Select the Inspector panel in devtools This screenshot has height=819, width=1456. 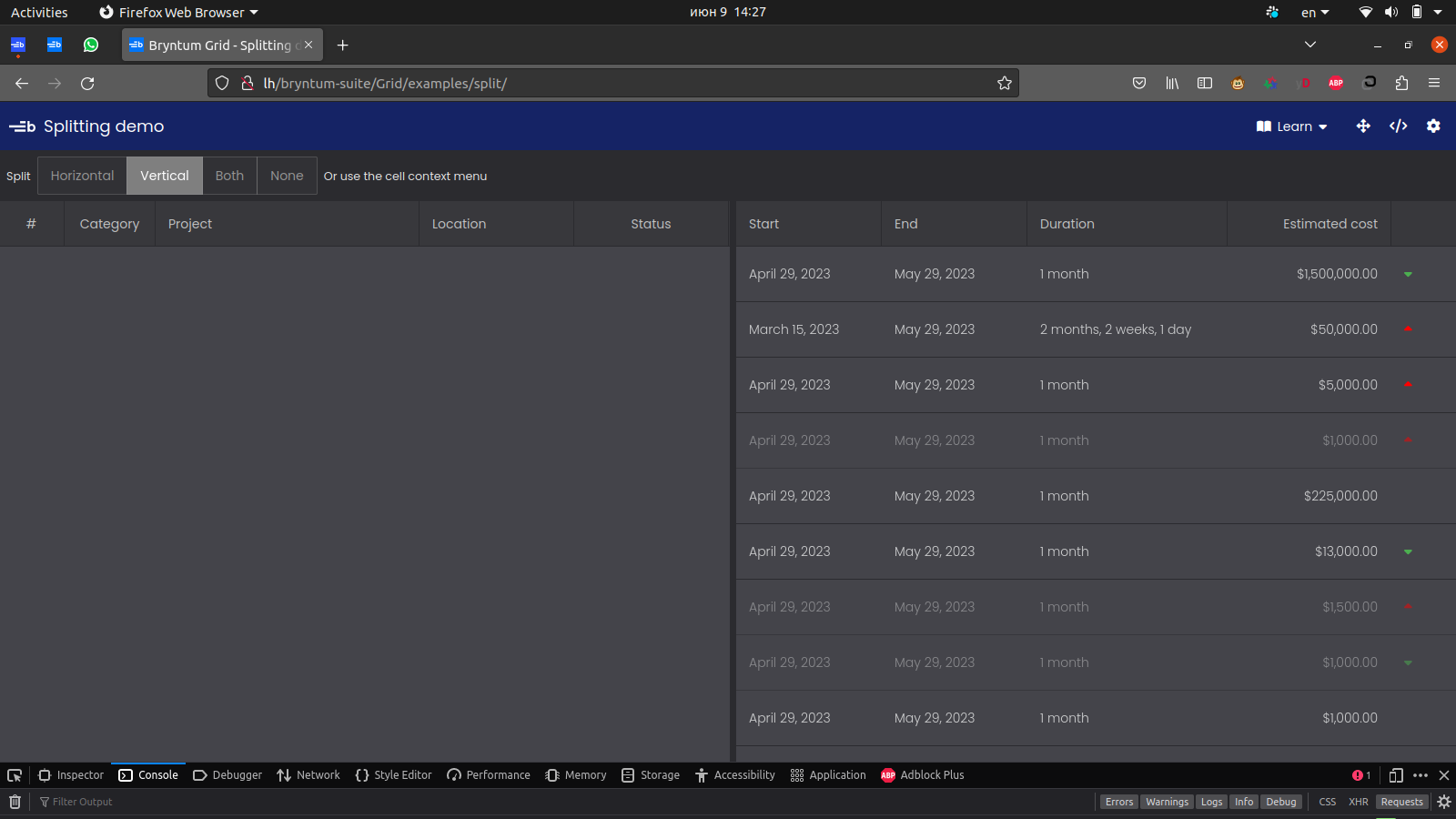point(70,774)
